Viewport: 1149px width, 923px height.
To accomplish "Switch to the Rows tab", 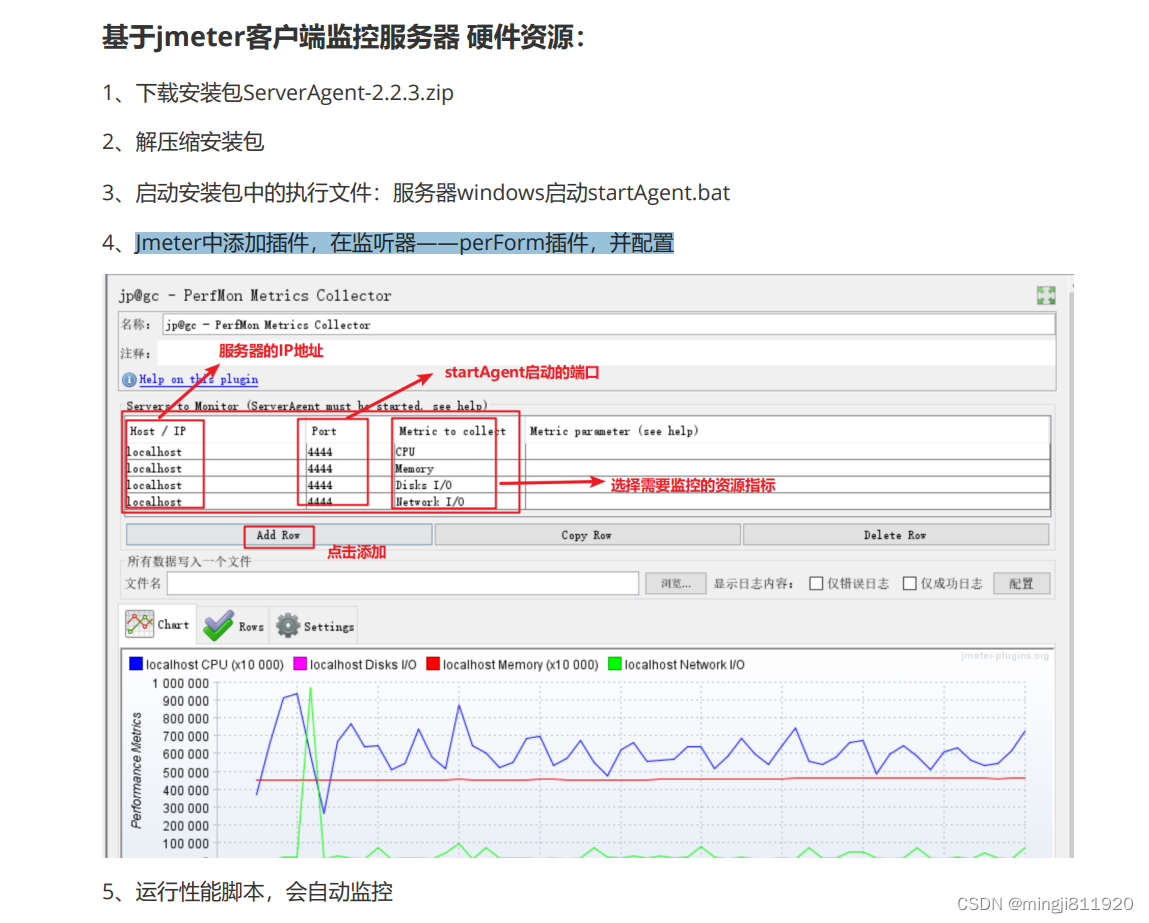I will 234,626.
